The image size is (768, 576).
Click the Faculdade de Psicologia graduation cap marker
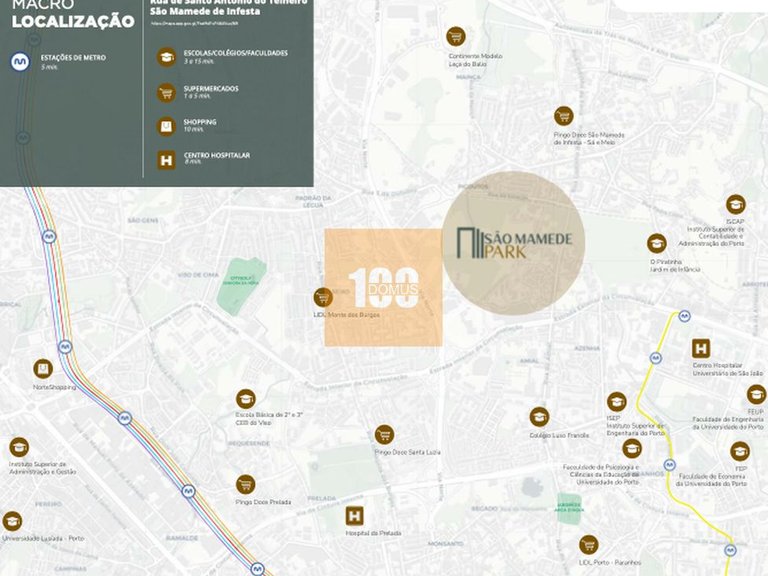(x=632, y=448)
